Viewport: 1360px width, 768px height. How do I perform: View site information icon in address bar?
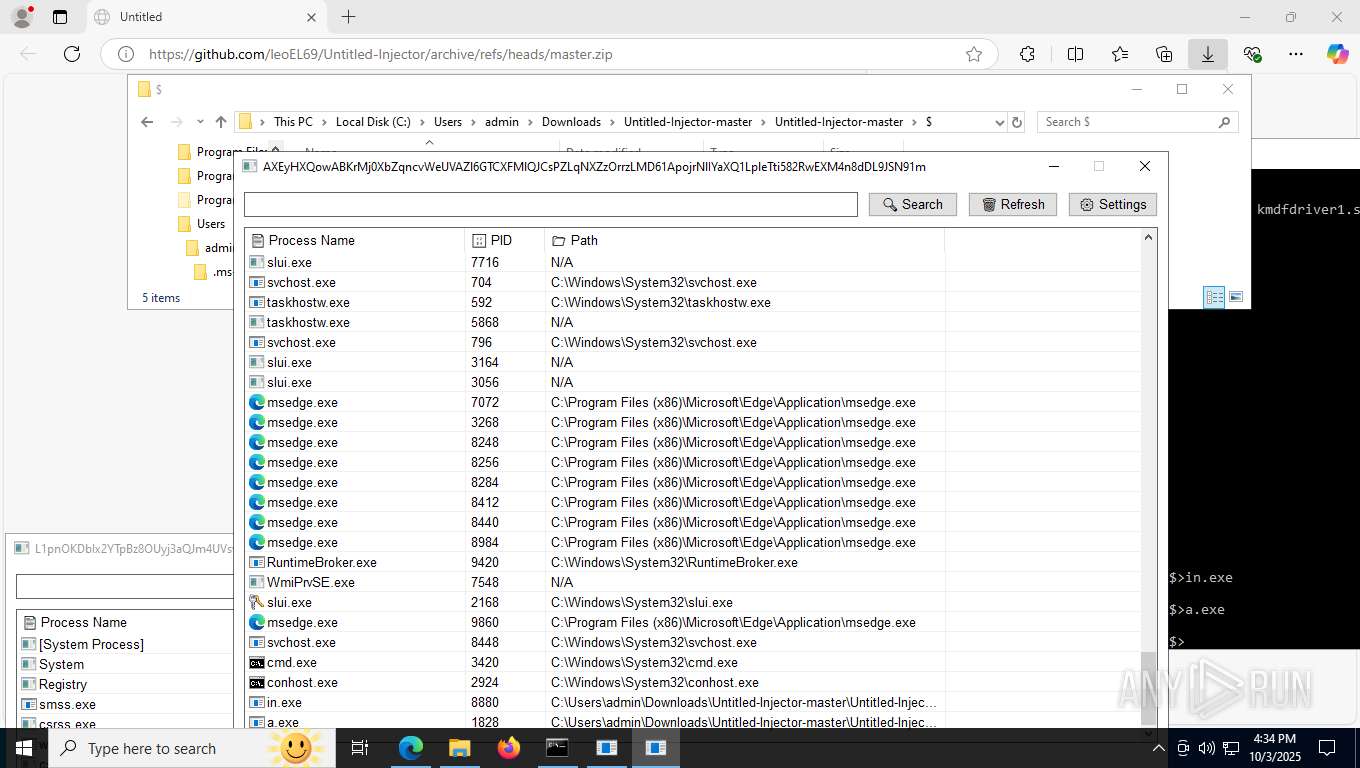pos(125,54)
